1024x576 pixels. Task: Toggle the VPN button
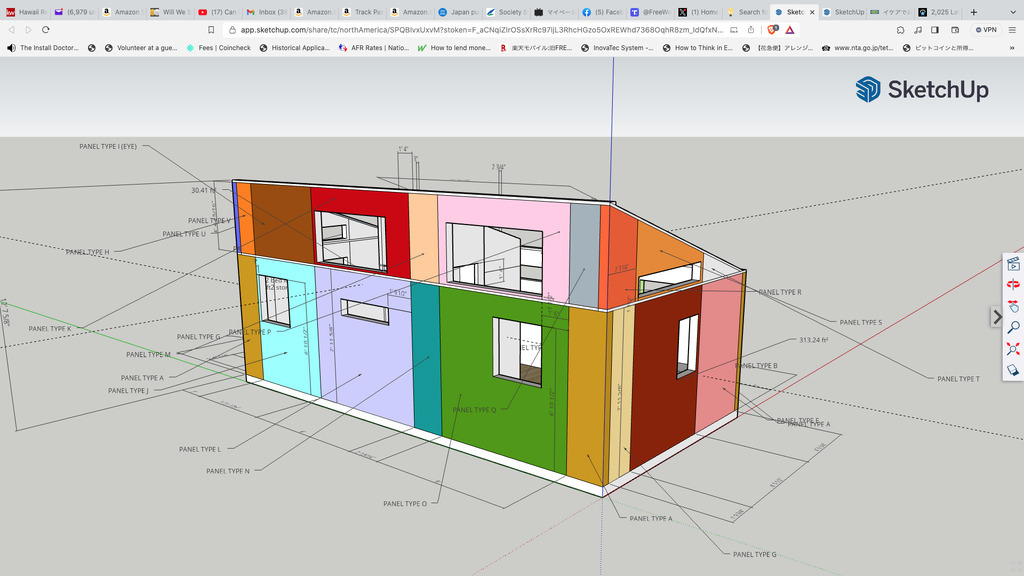[986, 30]
